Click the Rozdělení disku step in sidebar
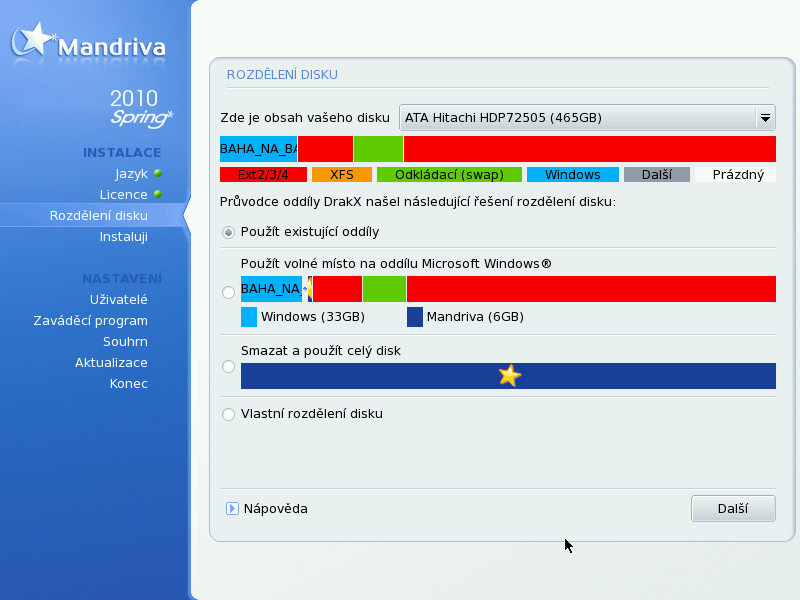800x600 pixels. (x=98, y=216)
